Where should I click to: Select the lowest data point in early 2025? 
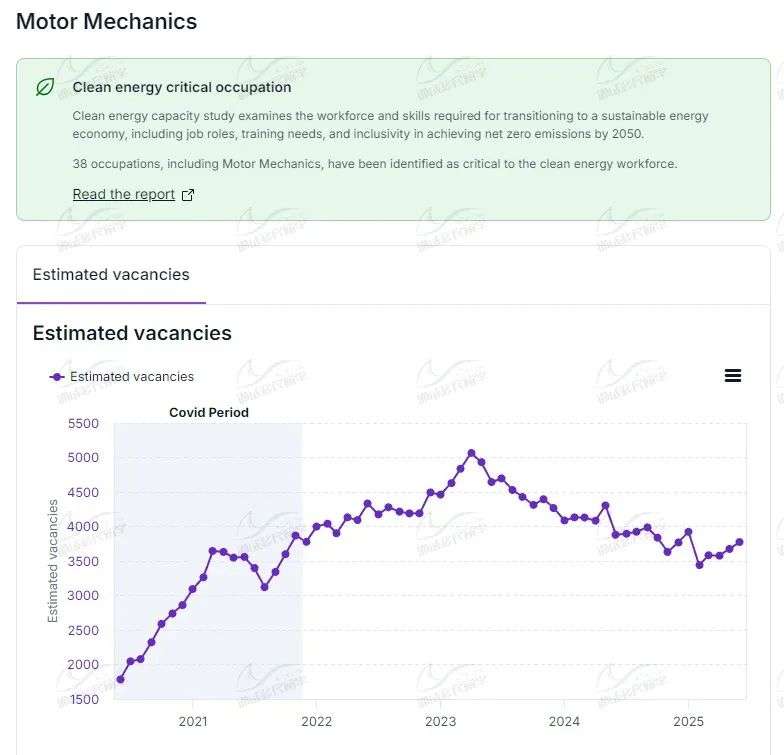tap(699, 565)
